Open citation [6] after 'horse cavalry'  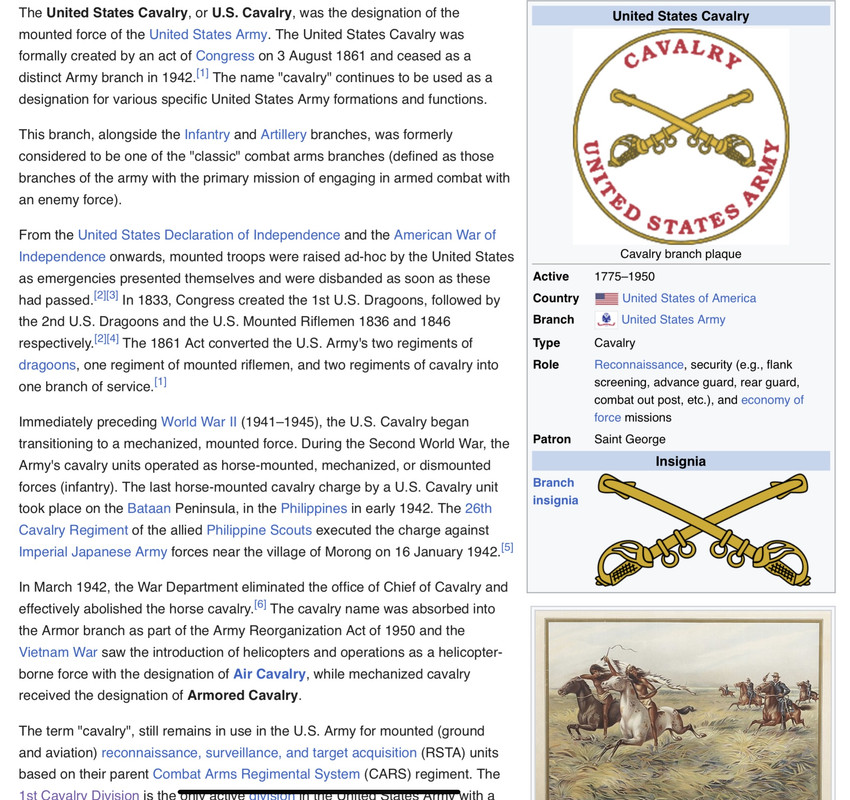tap(260, 604)
